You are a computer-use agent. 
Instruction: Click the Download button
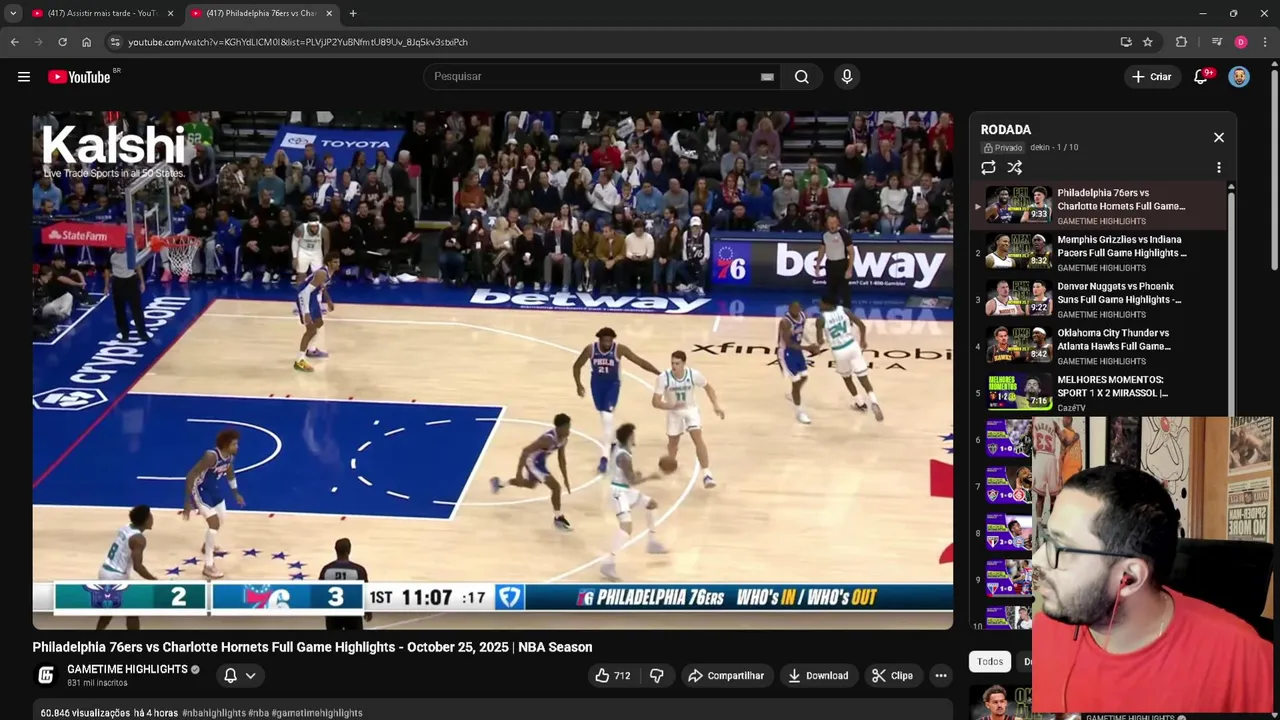pos(817,676)
